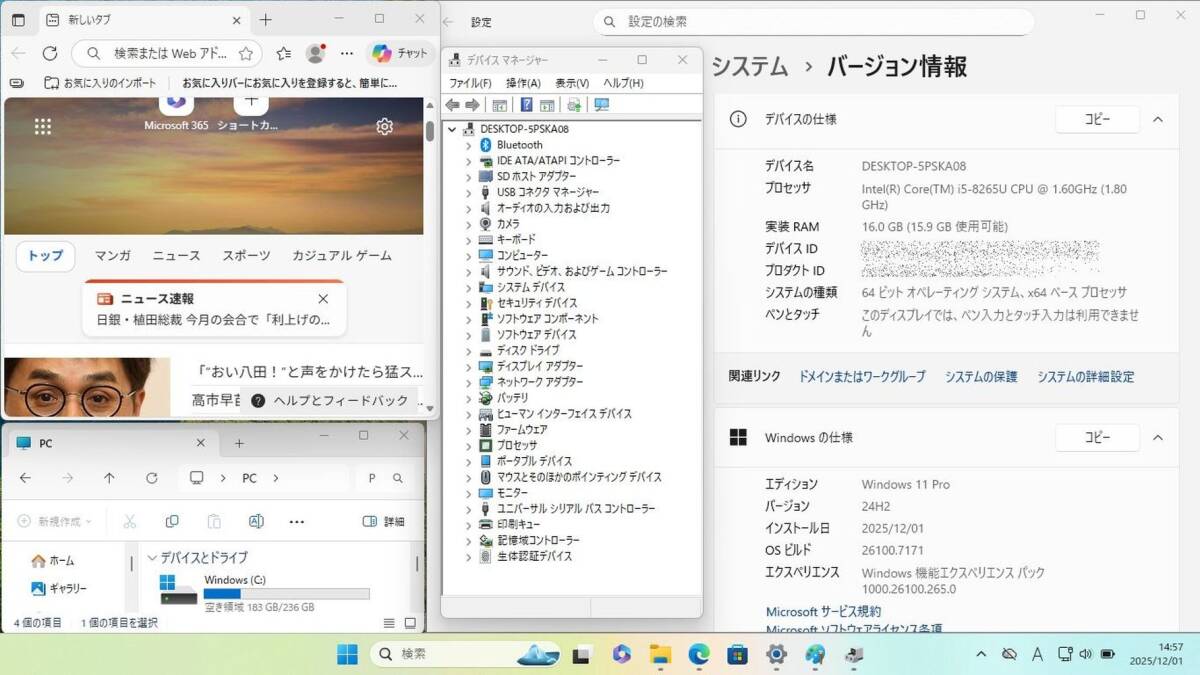1200x675 pixels.
Task: Click the Device Manager back arrow icon
Action: click(x=452, y=105)
